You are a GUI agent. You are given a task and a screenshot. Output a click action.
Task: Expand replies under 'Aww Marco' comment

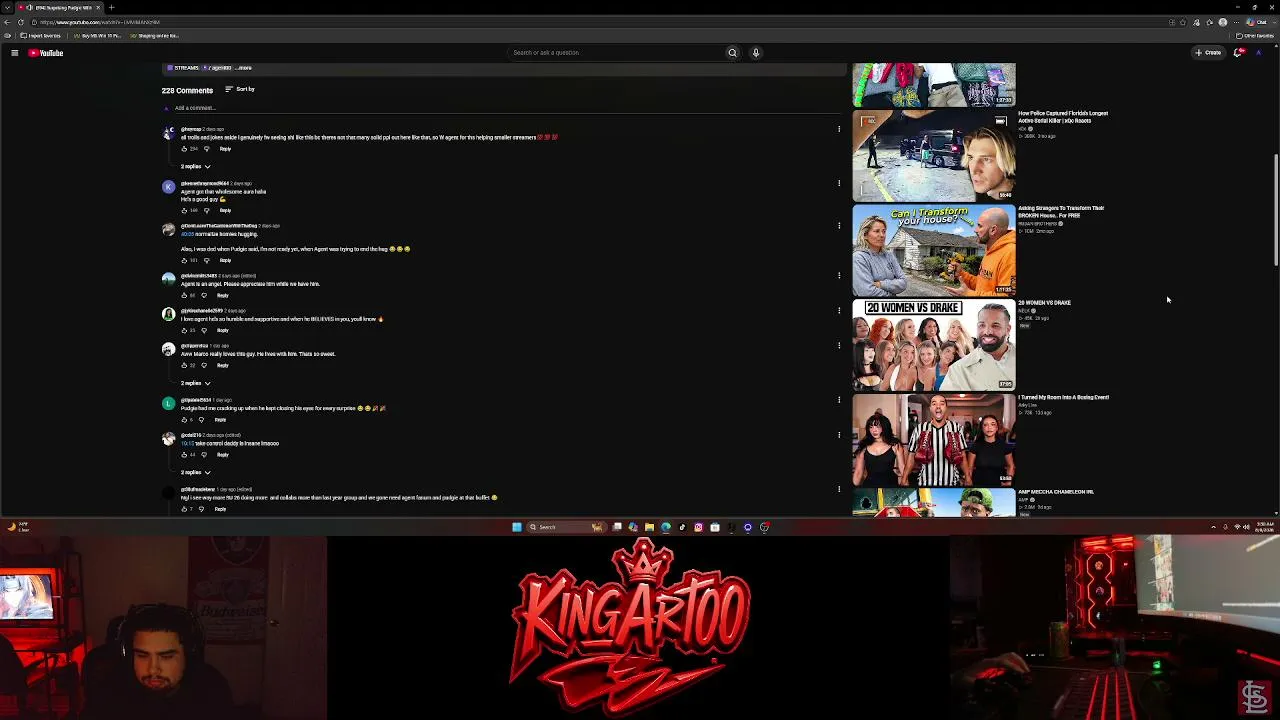(x=196, y=383)
